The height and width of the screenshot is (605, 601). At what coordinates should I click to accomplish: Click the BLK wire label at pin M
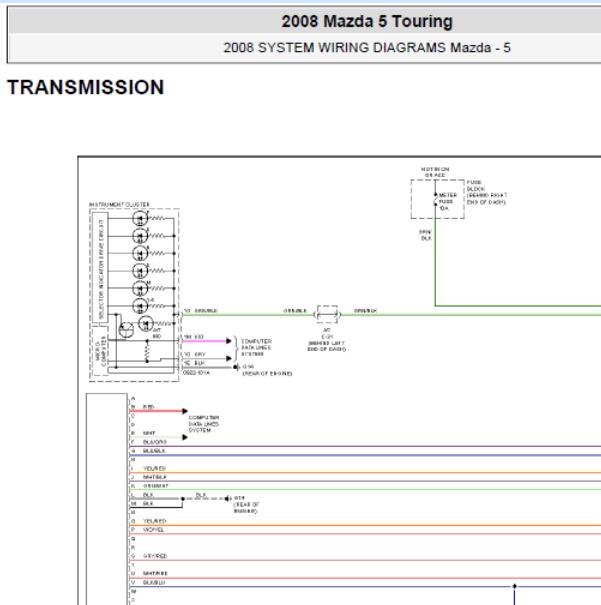[x=148, y=504]
